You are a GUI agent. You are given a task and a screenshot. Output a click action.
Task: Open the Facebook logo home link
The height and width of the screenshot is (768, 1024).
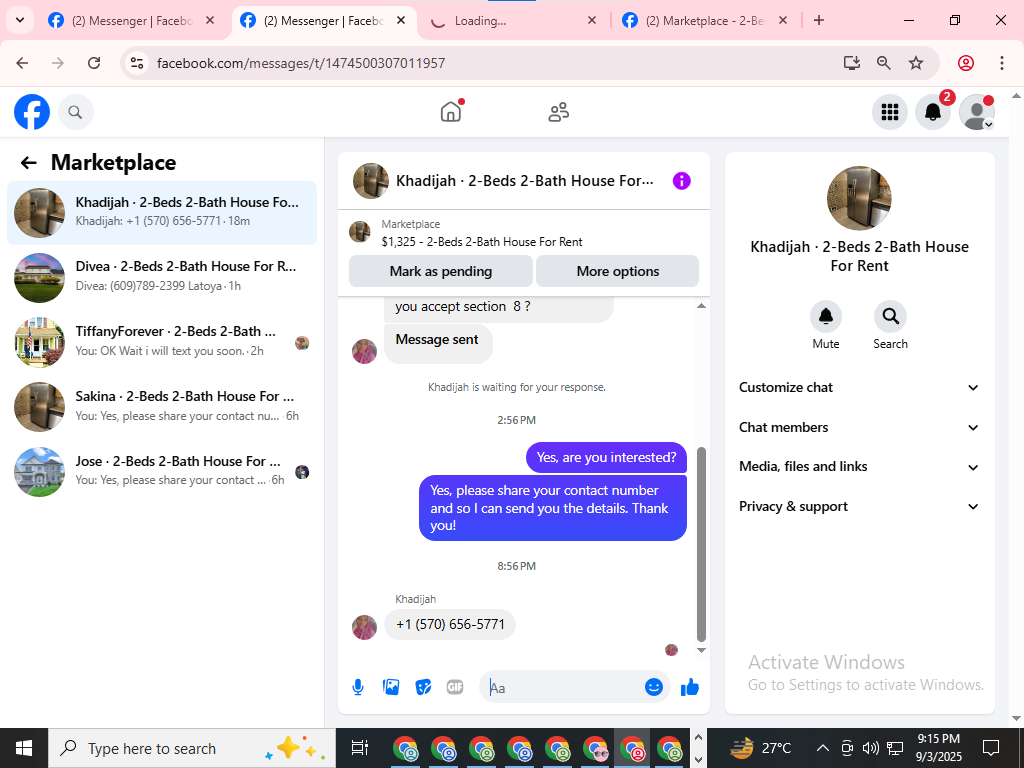click(x=32, y=112)
